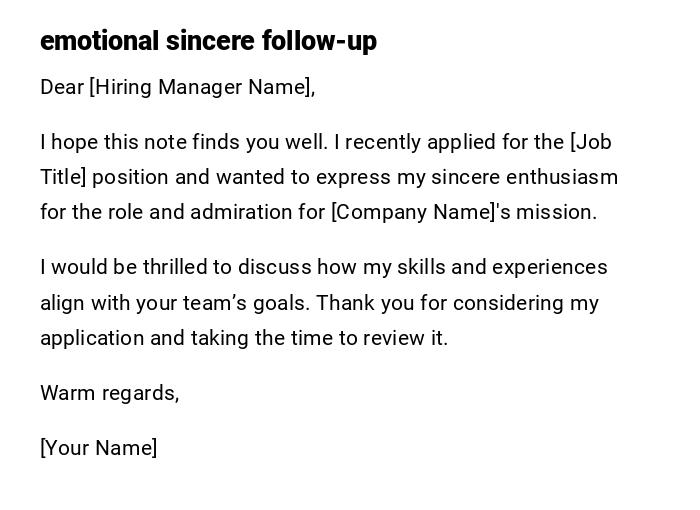This screenshot has height=510, width=700.
Task: Click the "Warm regards," closing line
Action: [x=109, y=393]
